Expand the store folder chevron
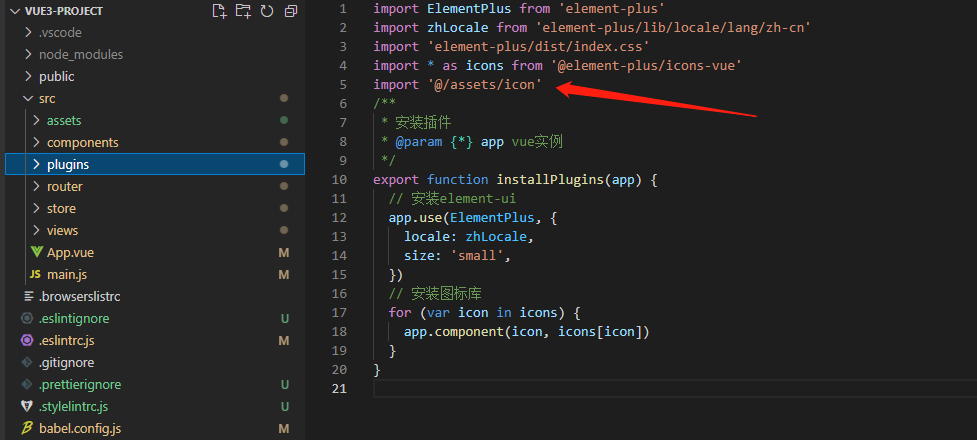This screenshot has width=977, height=440. click(x=36, y=208)
